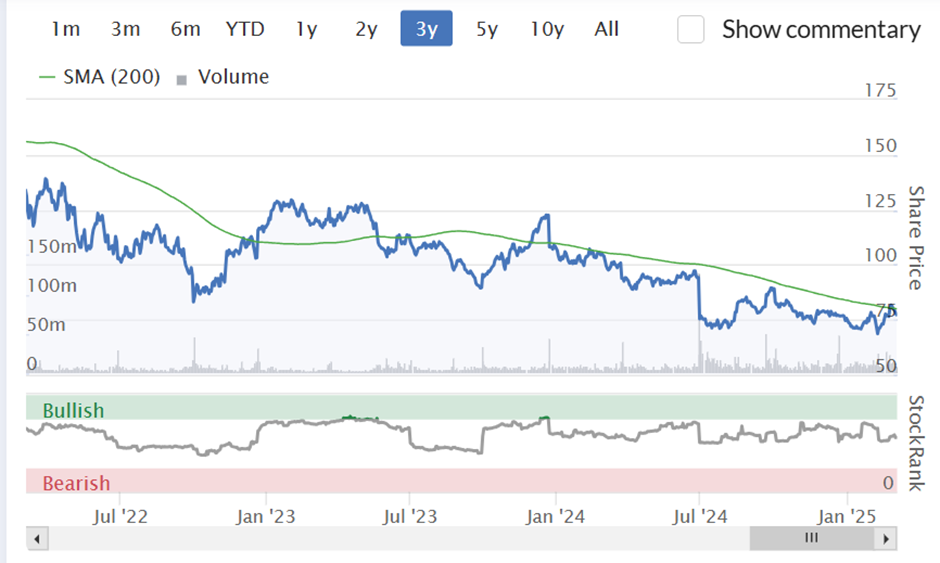Click the 150 price axis label
Screen dimensions: 940x563
coord(880,145)
